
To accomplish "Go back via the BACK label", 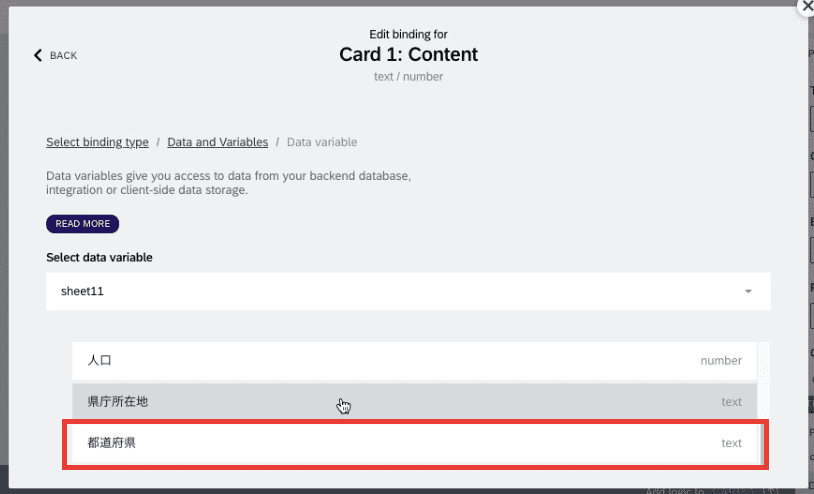I will pyautogui.click(x=63, y=56).
